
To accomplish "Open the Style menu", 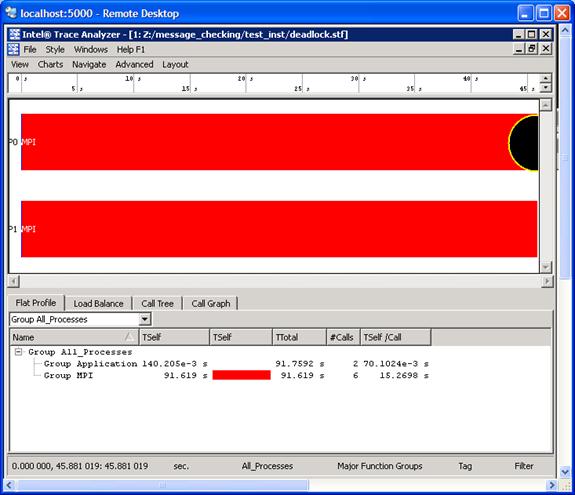I will [x=55, y=50].
